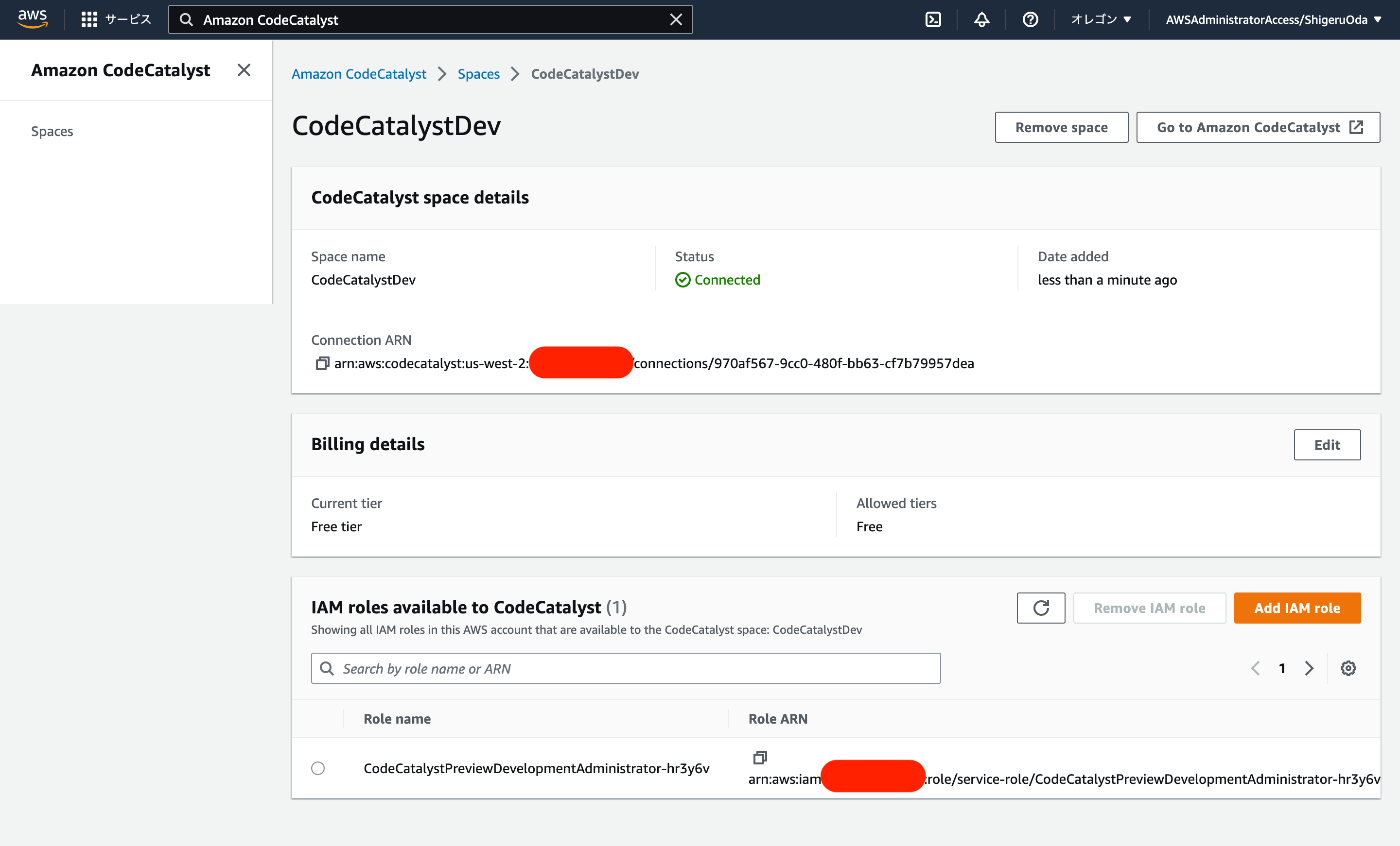Screen dimensions: 1400x846
Task: Click the Amazon CodeCatalyst sidebar title
Action: (x=121, y=70)
